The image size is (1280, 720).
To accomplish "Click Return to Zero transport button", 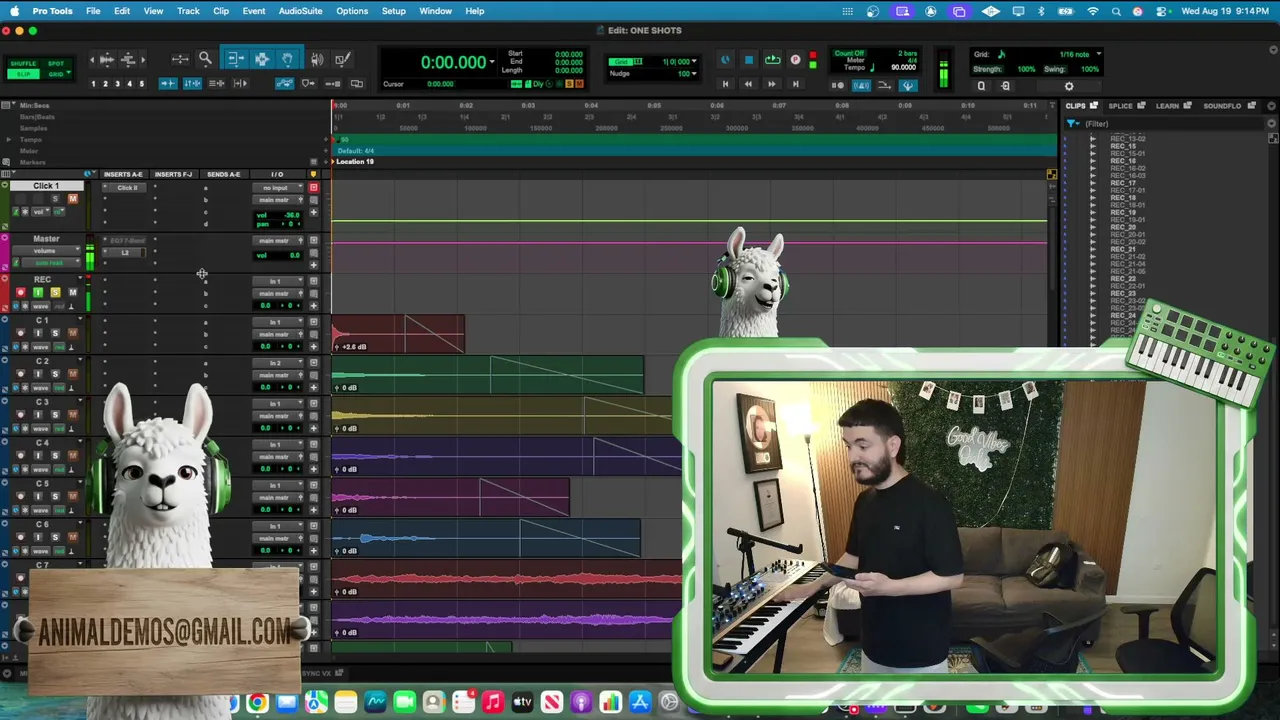I will pyautogui.click(x=725, y=84).
